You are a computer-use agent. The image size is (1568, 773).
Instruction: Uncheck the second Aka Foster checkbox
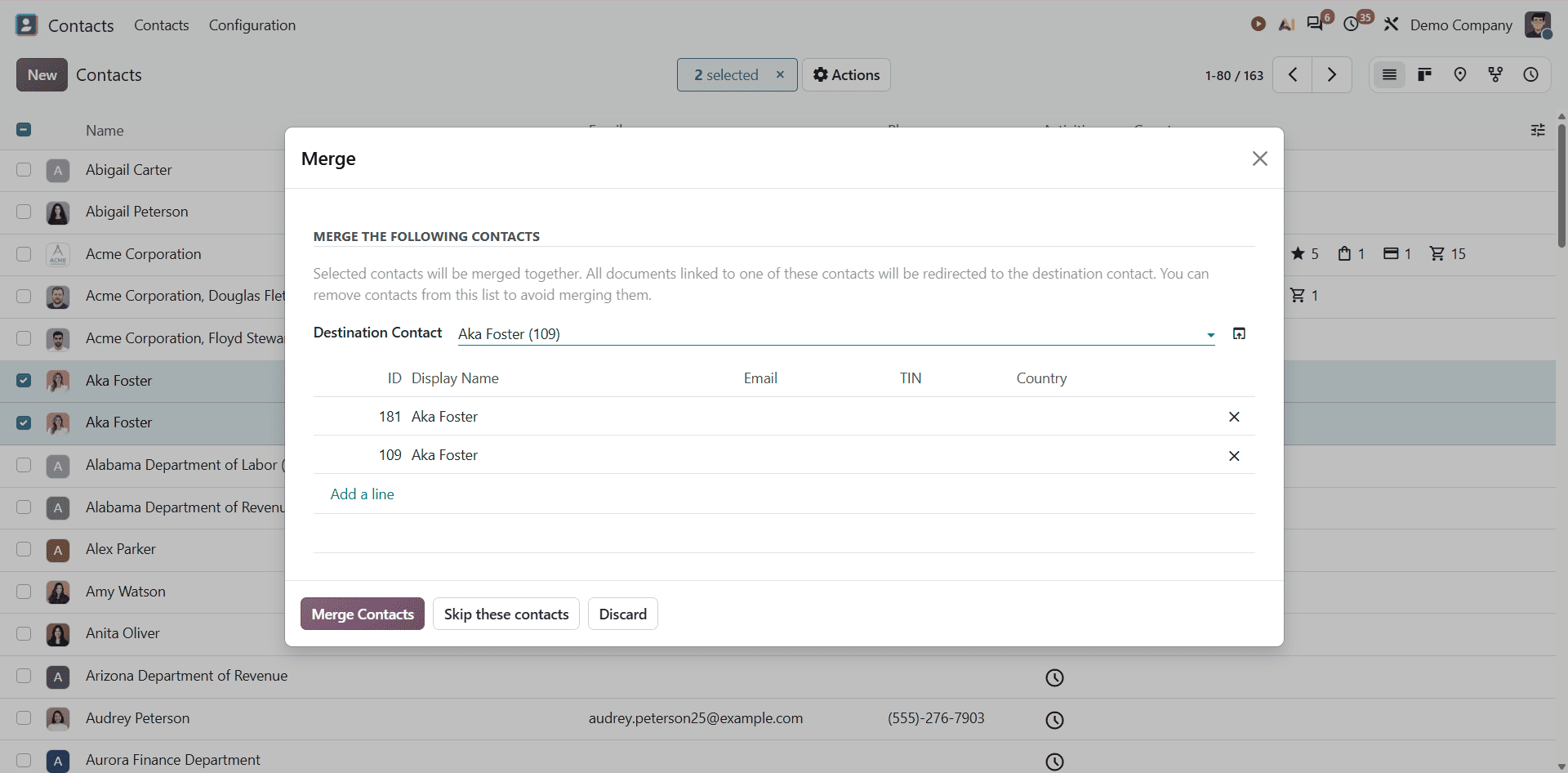click(x=24, y=422)
